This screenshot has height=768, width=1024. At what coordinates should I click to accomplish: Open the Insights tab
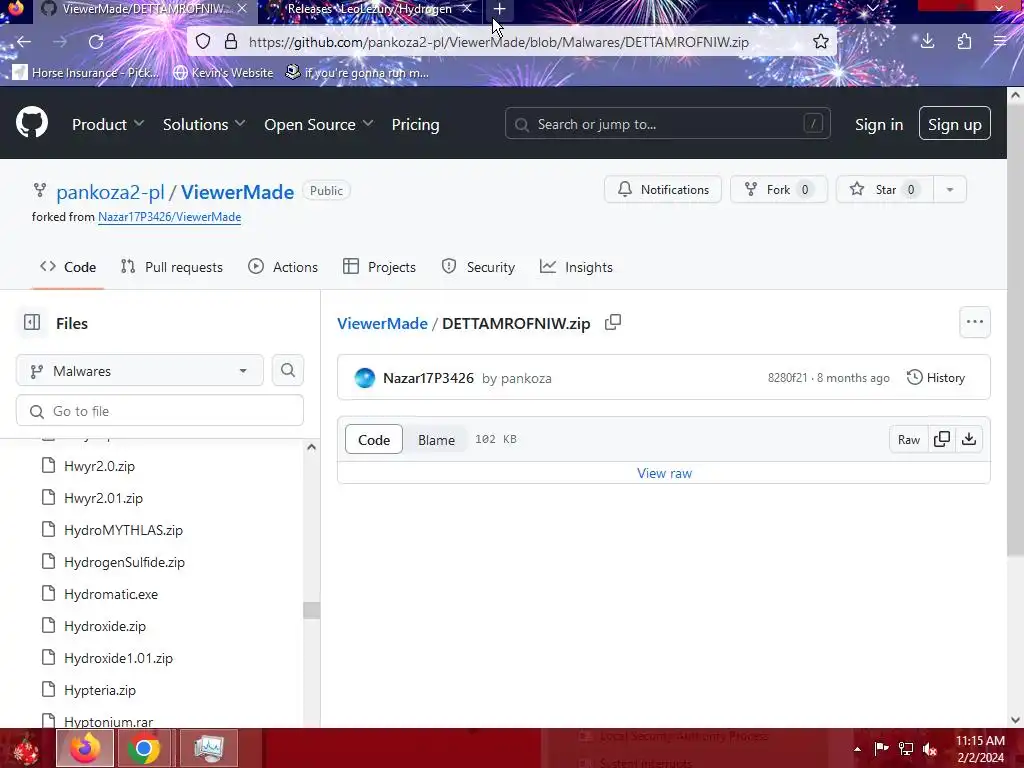pos(576,267)
